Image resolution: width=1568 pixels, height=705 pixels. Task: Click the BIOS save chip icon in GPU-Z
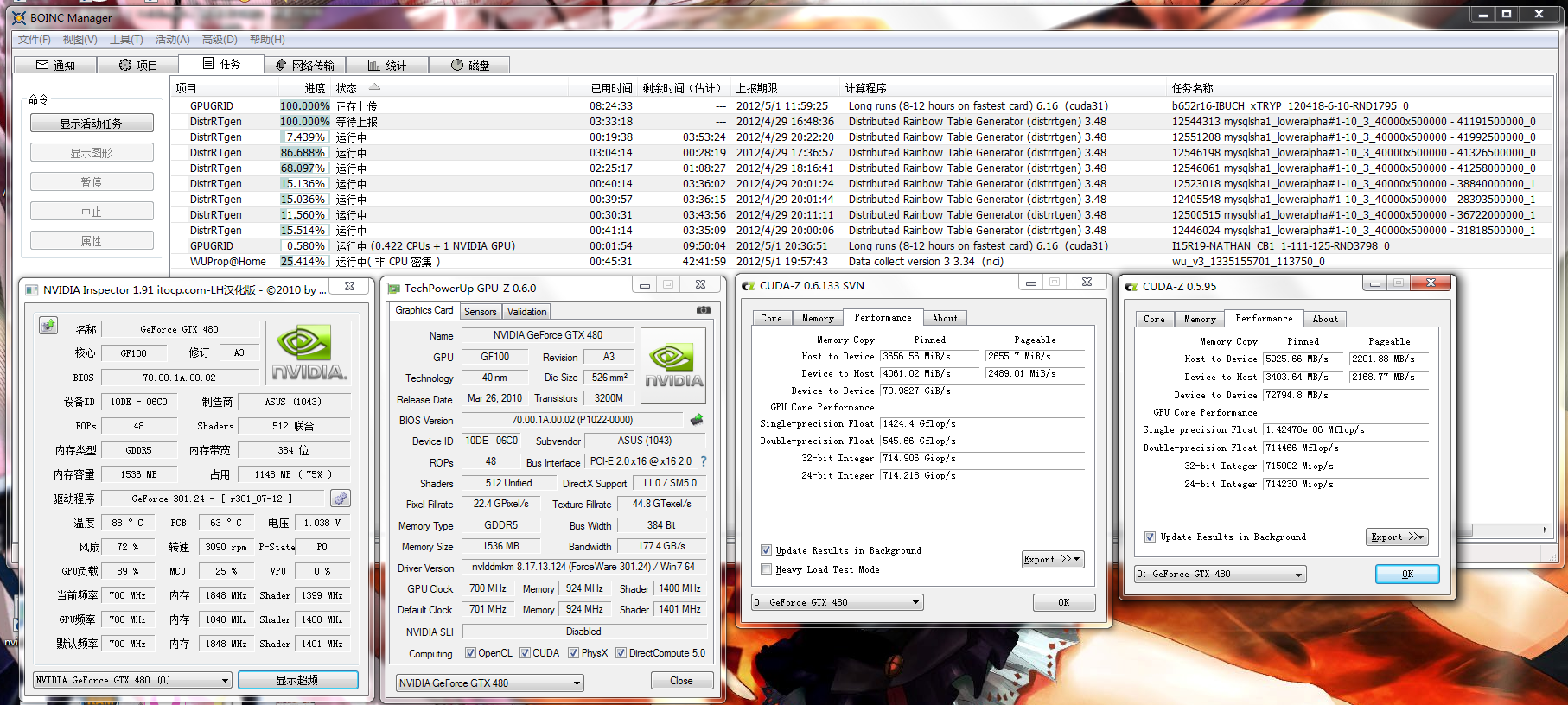click(697, 420)
